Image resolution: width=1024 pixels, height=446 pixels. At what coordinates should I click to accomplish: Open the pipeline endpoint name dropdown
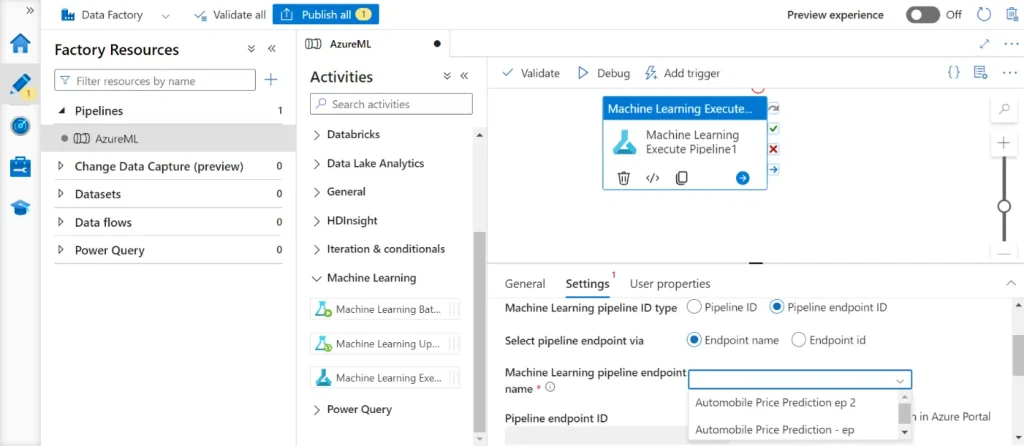click(800, 379)
